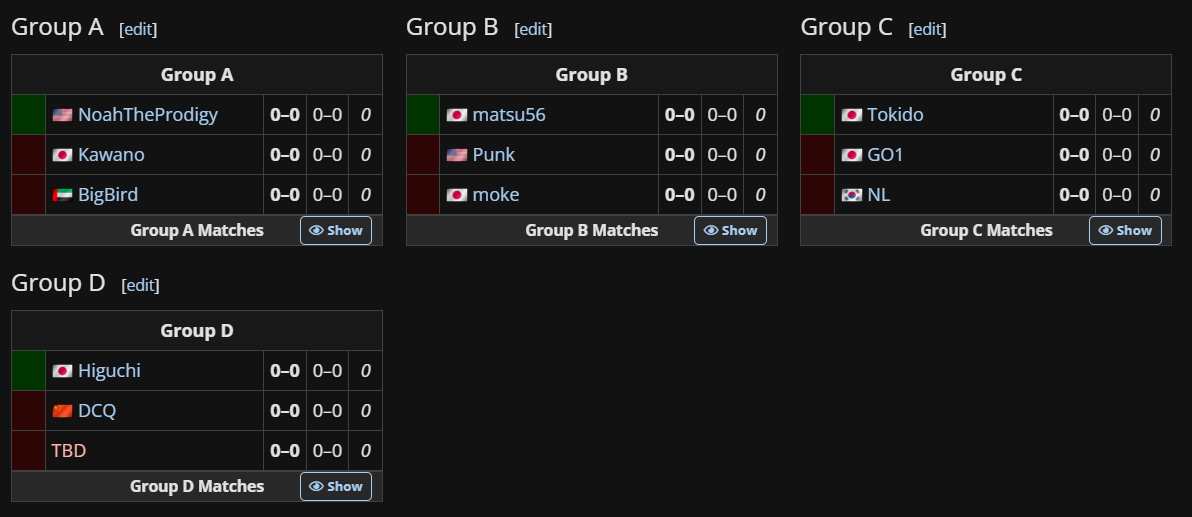The height and width of the screenshot is (517, 1192).
Task: Click the green cell beside Higuchi
Action: (x=28, y=371)
